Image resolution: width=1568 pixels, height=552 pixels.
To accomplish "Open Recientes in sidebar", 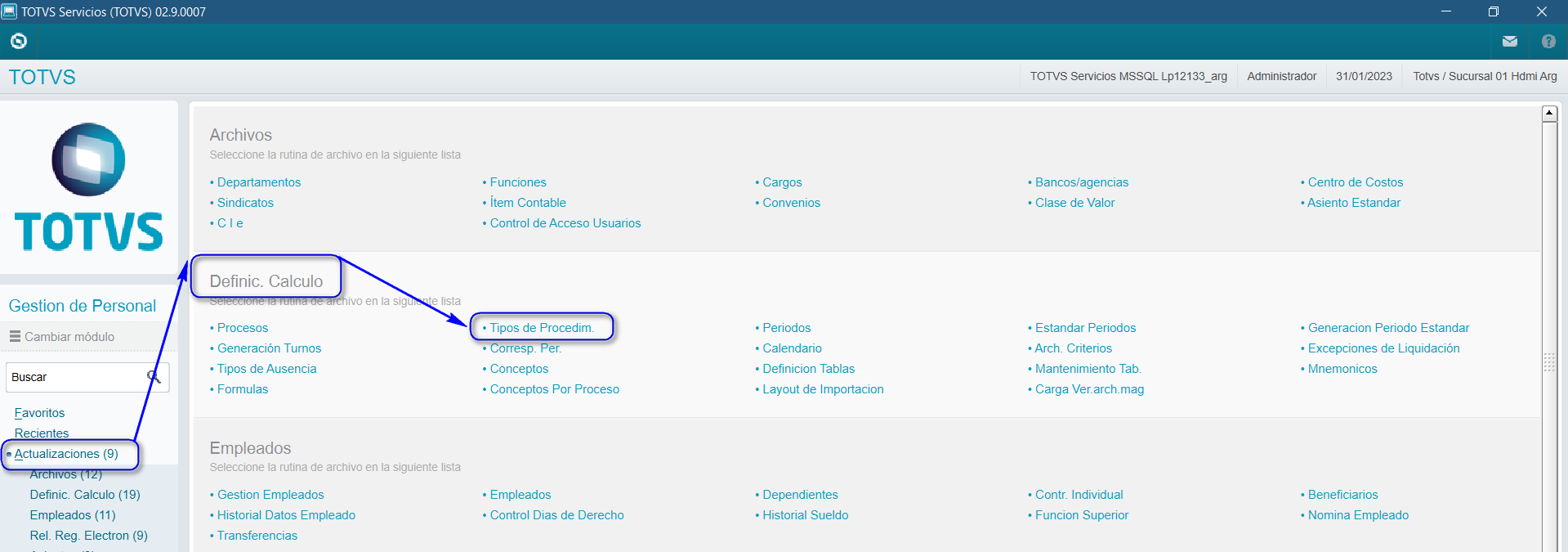I will (42, 433).
